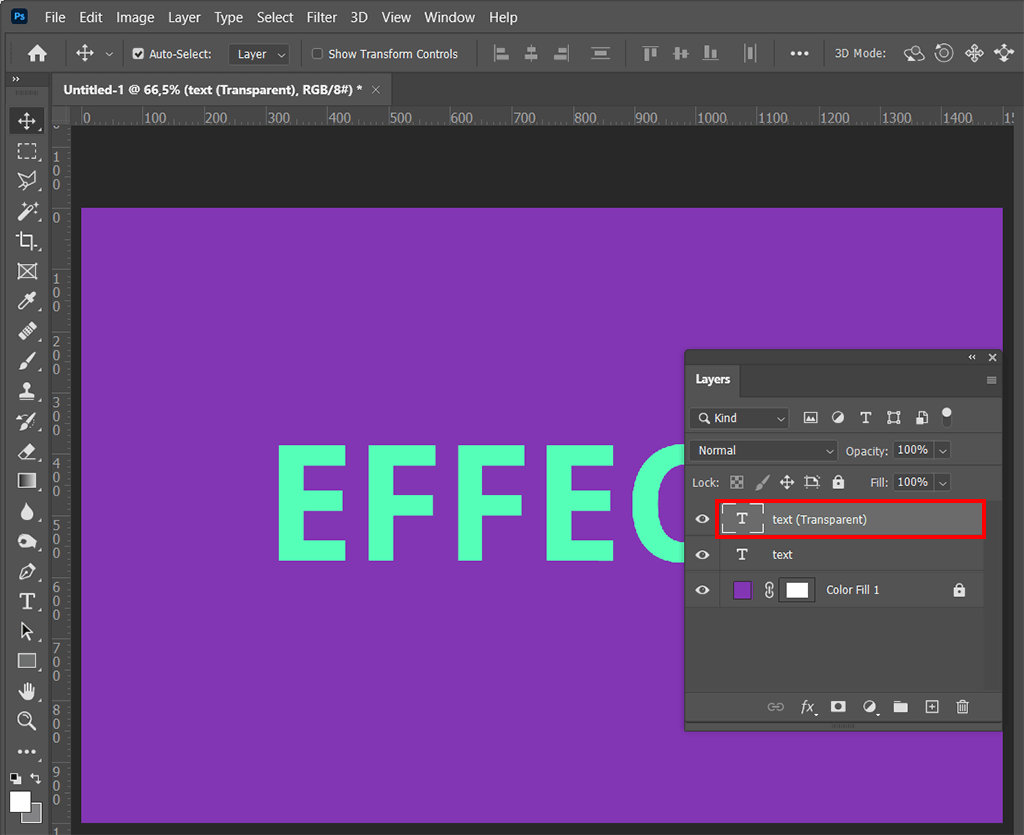Open the File menu
Viewport: 1024px width, 835px height.
pyautogui.click(x=55, y=18)
